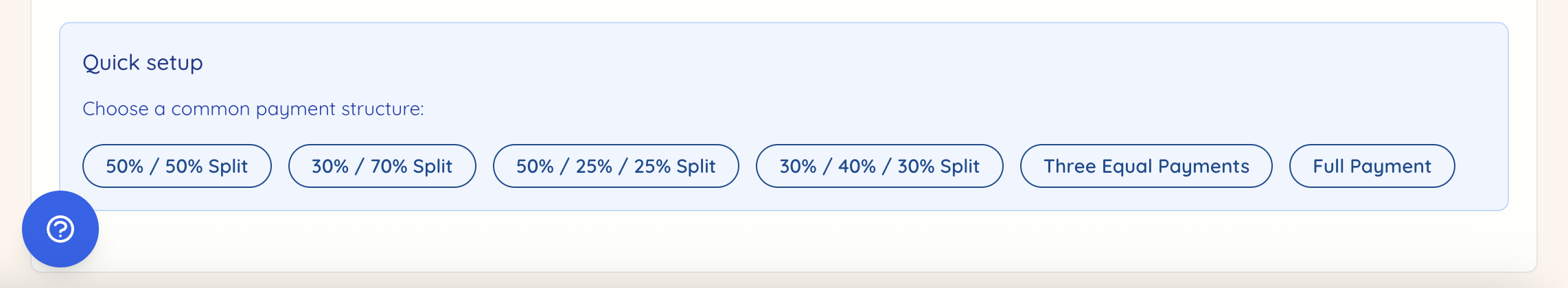1568x288 pixels.
Task: Launch support via the blue circular help icon
Action: pyautogui.click(x=60, y=229)
